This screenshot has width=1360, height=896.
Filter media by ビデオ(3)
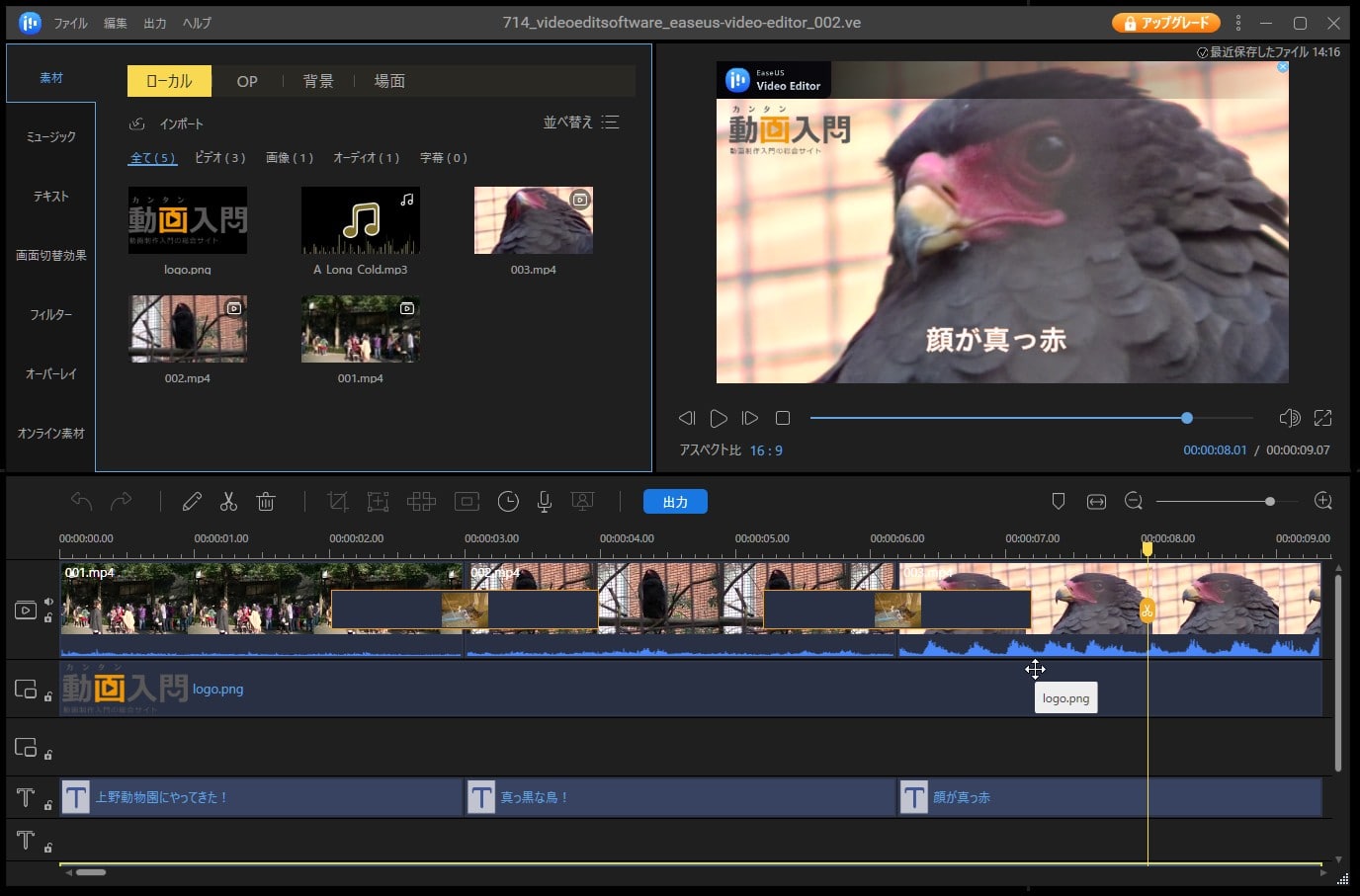[x=219, y=158]
